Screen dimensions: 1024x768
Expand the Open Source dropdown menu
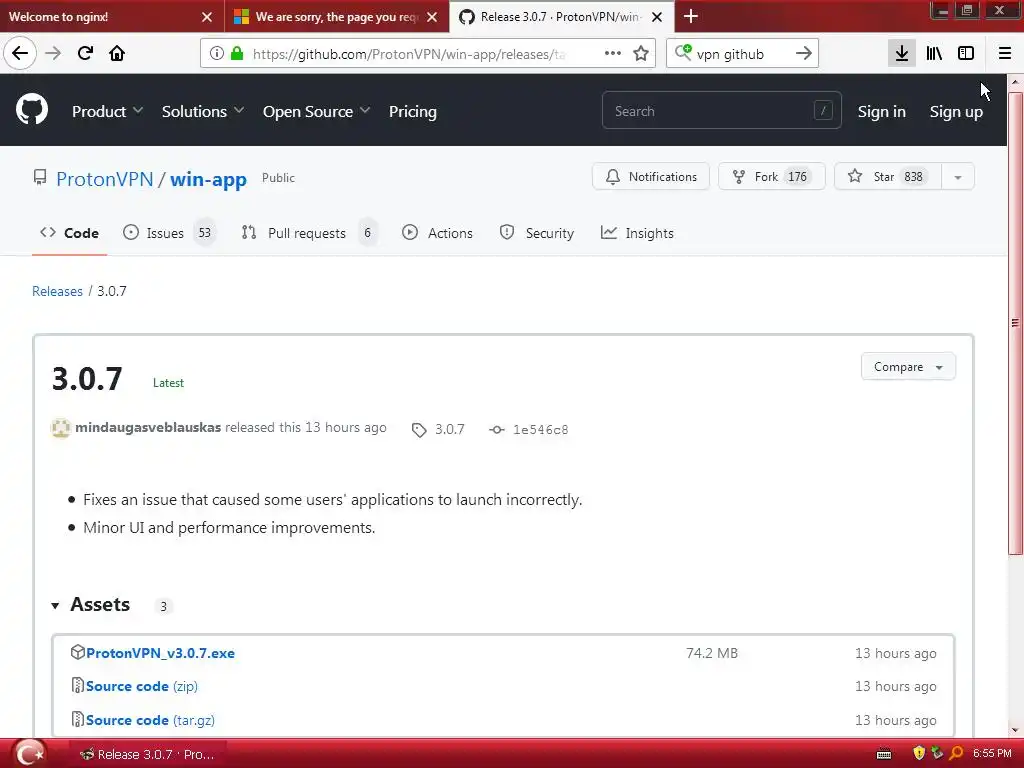[x=317, y=112]
